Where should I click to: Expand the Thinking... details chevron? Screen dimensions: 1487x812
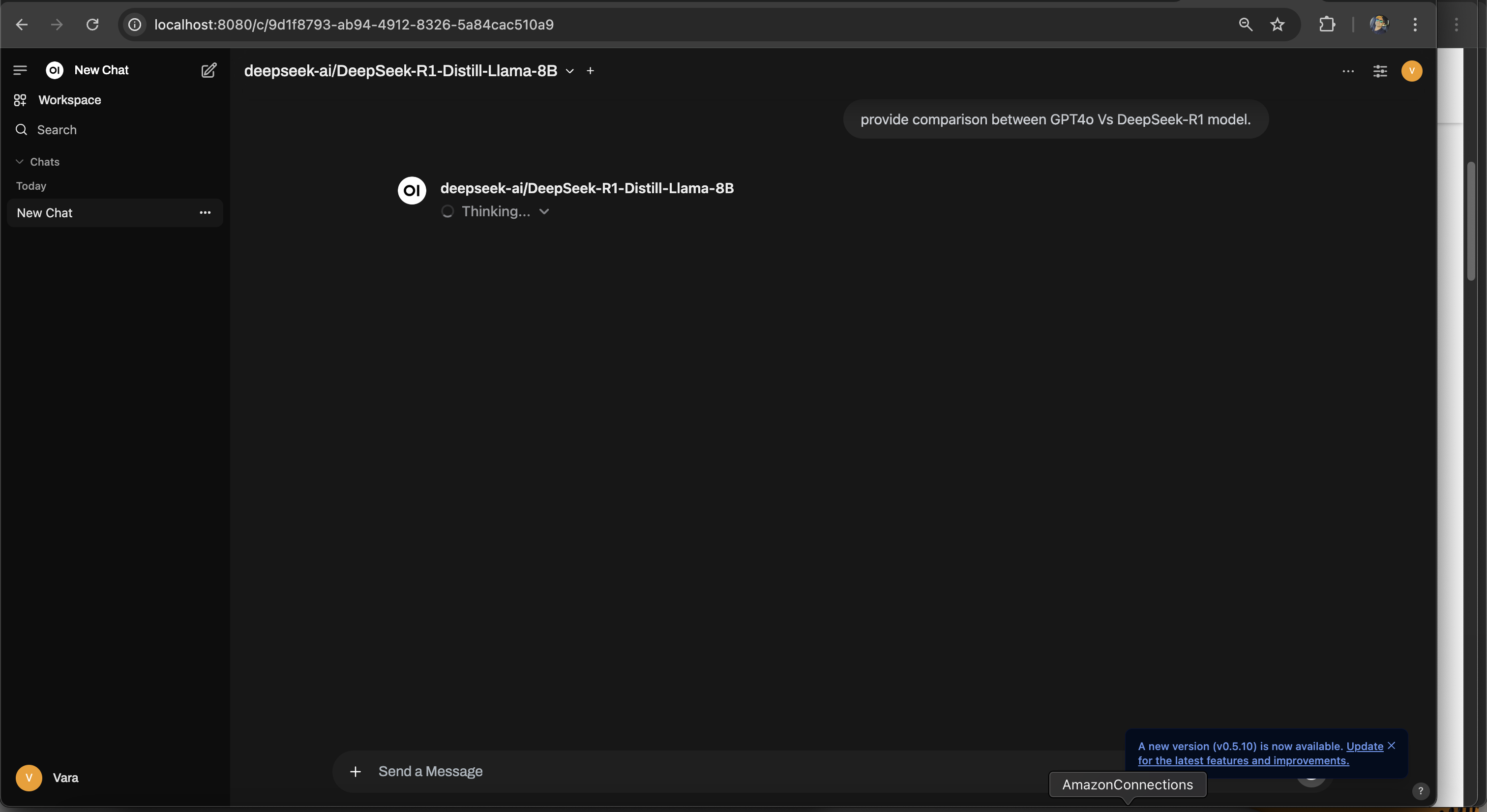(544, 212)
